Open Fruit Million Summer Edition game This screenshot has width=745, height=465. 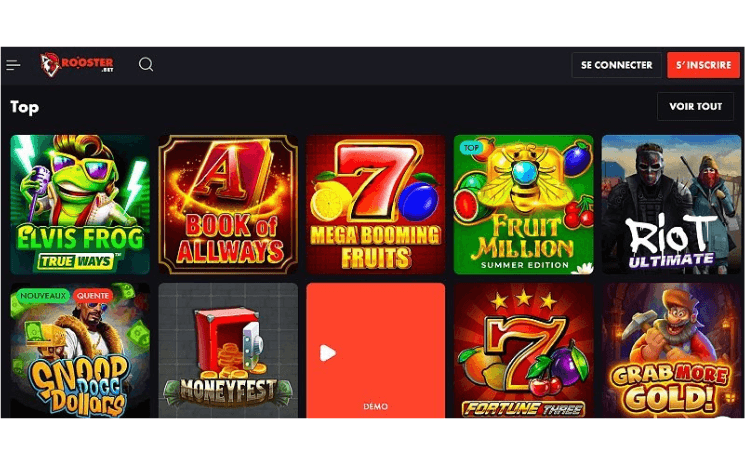[x=524, y=205]
